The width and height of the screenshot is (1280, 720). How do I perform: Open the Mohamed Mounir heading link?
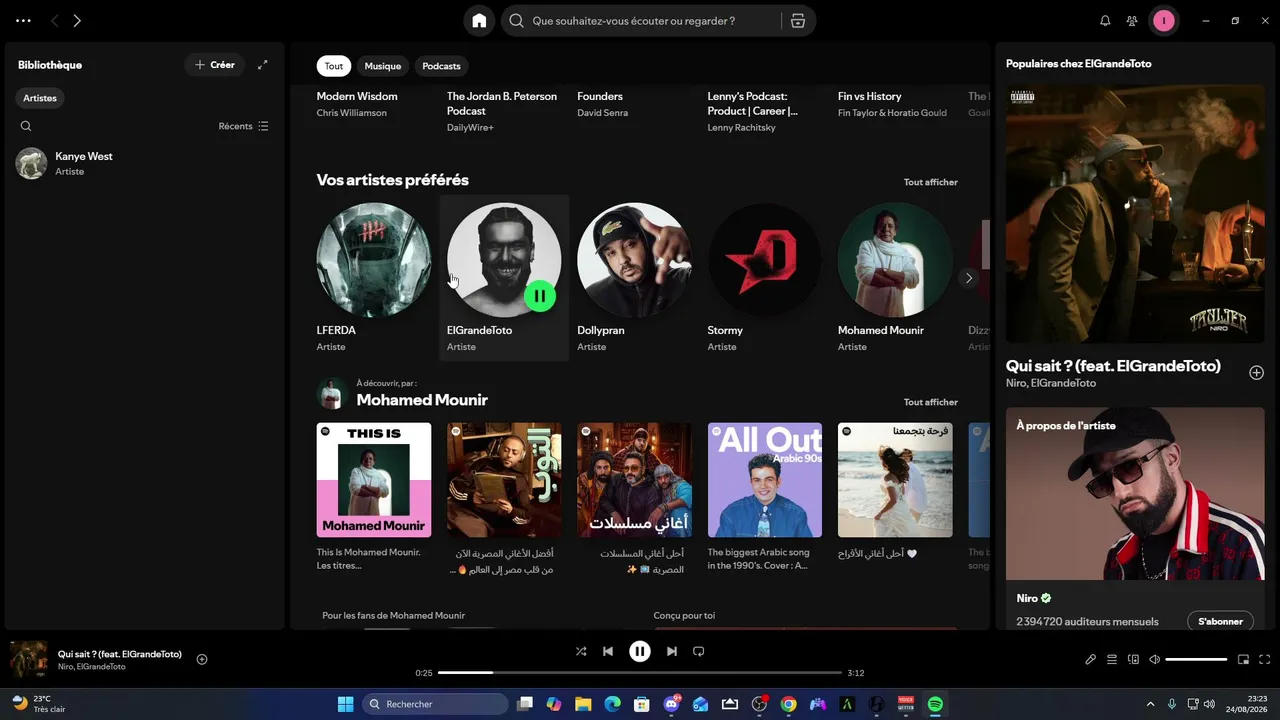[422, 400]
